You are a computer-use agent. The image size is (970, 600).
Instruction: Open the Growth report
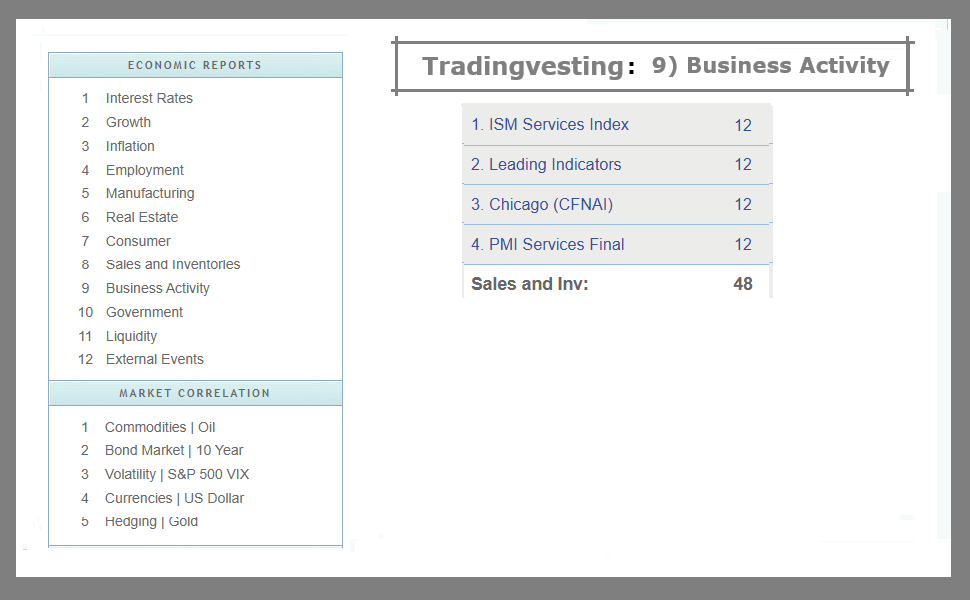[x=128, y=122]
